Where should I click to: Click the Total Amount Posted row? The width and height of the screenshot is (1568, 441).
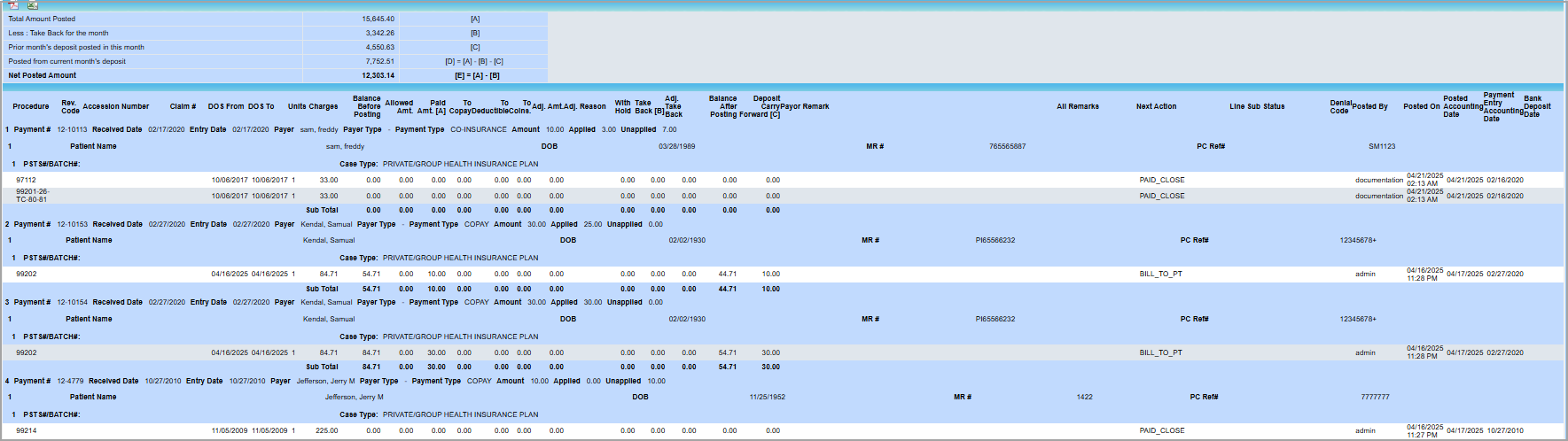(42, 19)
